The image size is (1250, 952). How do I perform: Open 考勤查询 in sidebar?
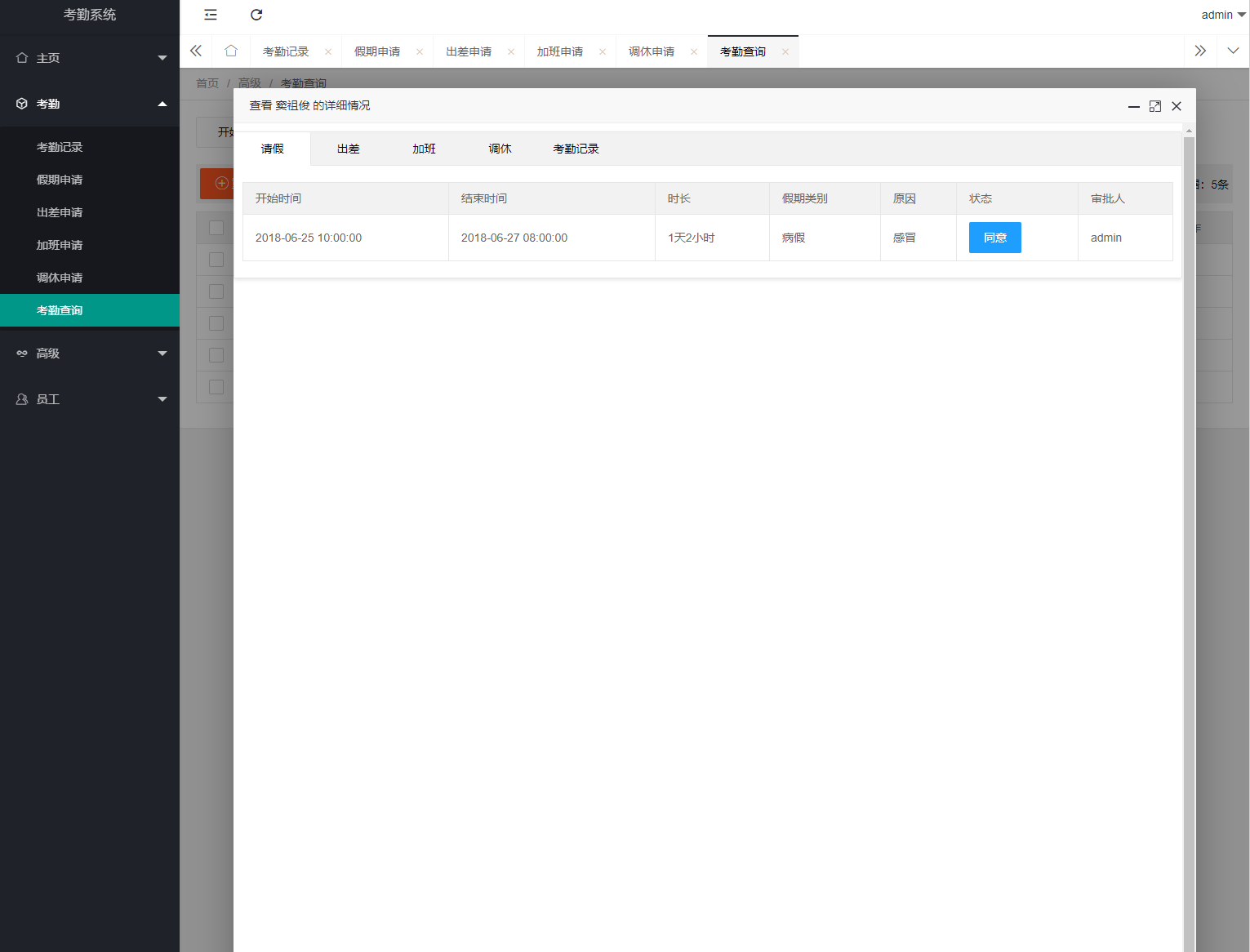pyautogui.click(x=90, y=310)
